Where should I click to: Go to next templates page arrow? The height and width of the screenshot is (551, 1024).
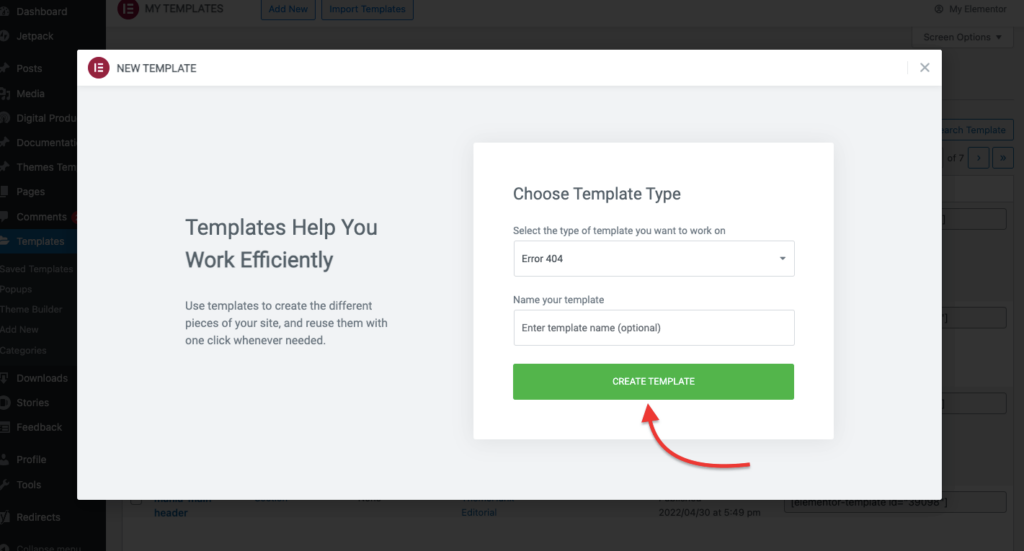978,158
